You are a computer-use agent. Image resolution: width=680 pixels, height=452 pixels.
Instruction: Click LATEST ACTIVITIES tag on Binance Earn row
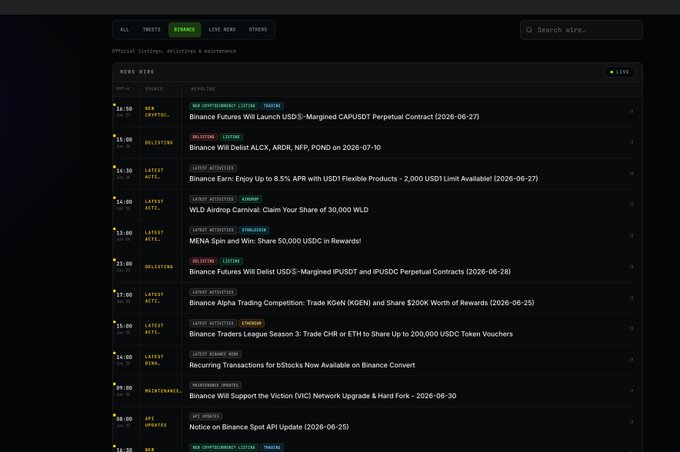point(213,168)
